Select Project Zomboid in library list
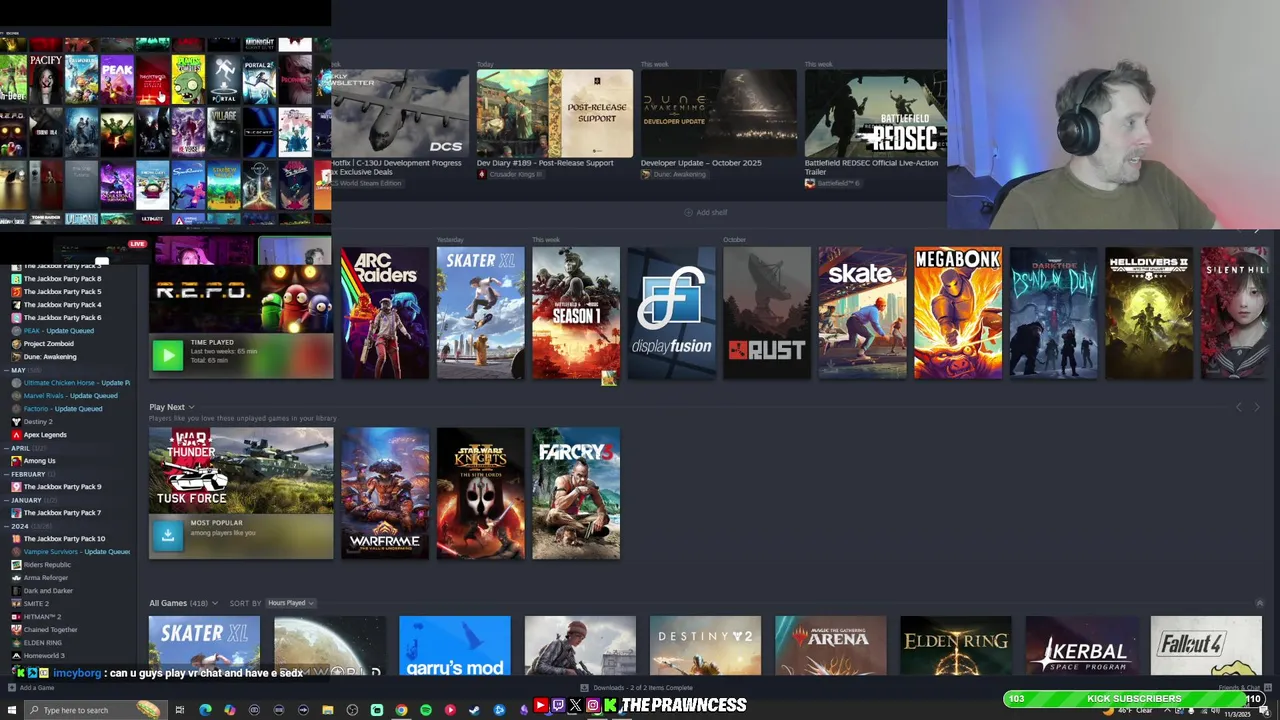1280x720 pixels. click(x=48, y=343)
